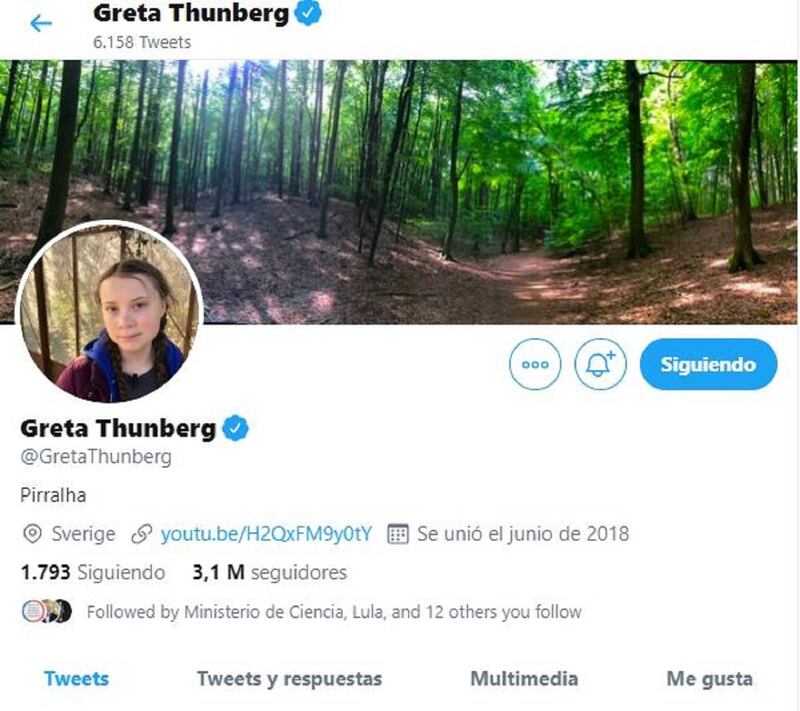Show the Me gusta tab
The image size is (800, 711).
(x=709, y=679)
